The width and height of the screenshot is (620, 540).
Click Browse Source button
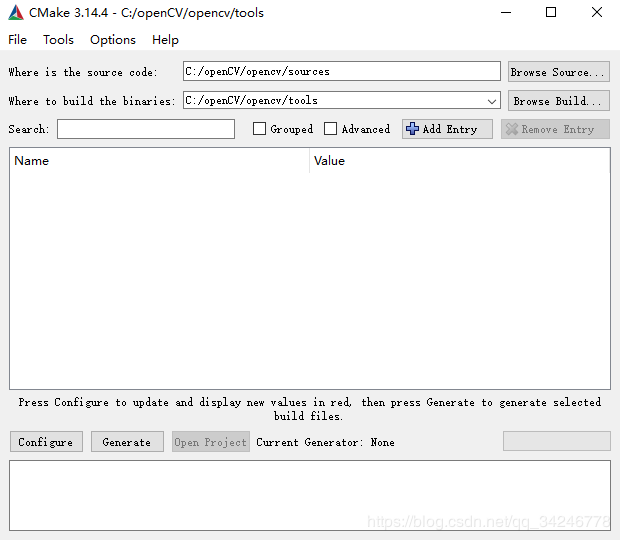[558, 72]
